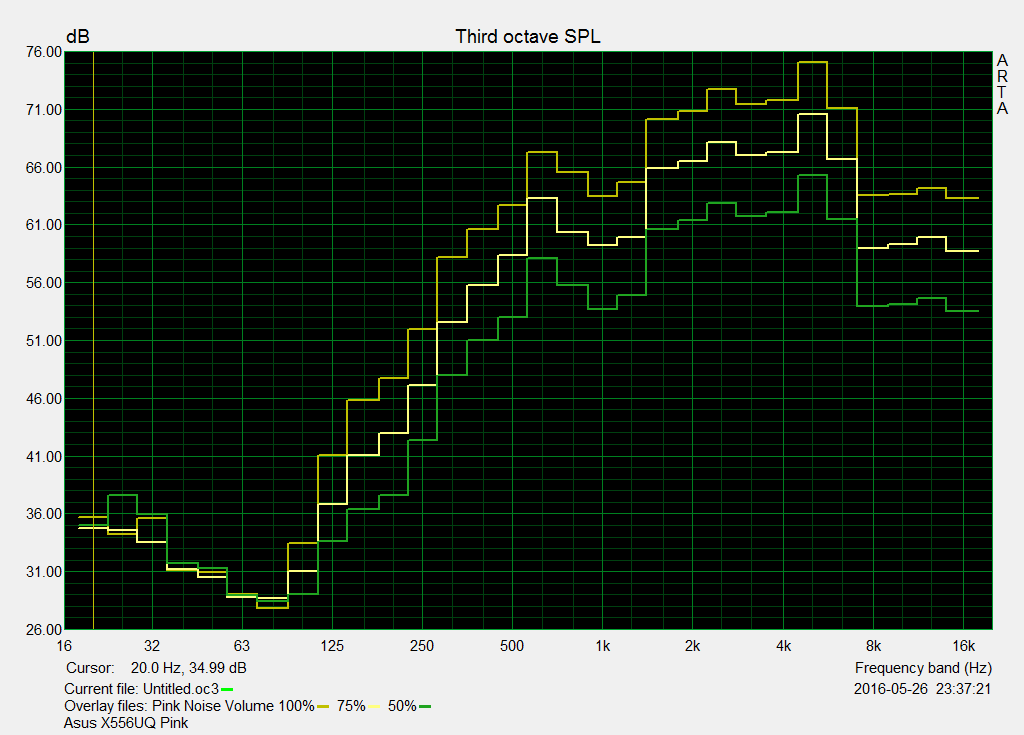Click the 'Frequency band (Hz)' axis caption

(x=923, y=668)
